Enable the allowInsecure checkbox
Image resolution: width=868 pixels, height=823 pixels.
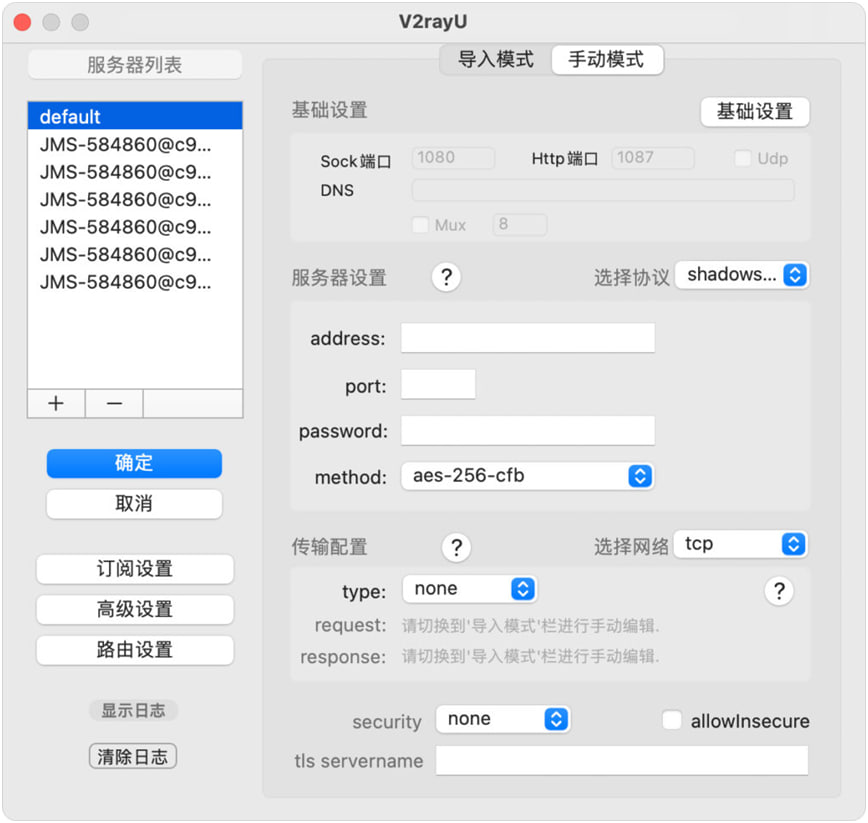672,720
